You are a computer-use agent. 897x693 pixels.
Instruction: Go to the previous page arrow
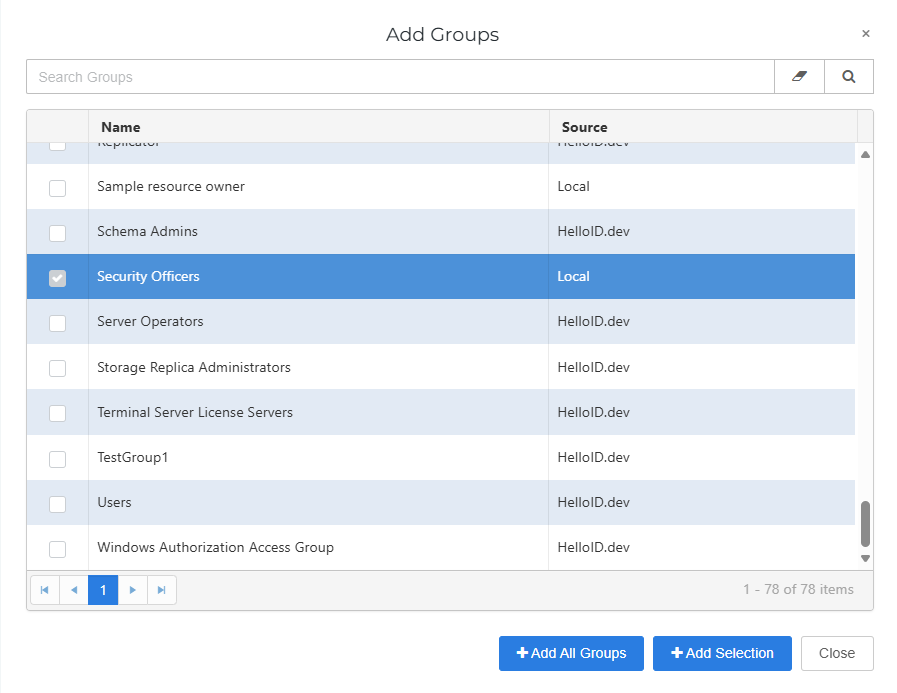point(74,590)
